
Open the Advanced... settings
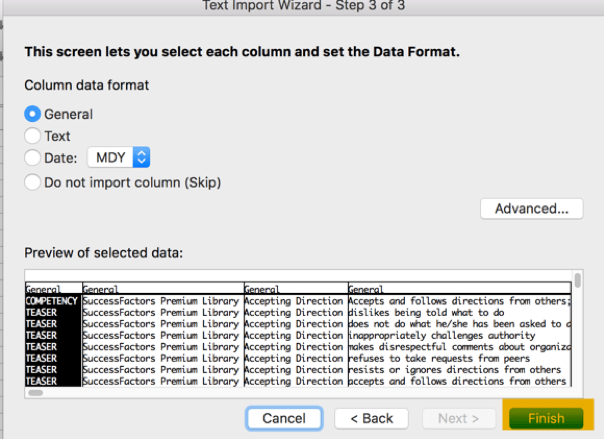click(531, 208)
